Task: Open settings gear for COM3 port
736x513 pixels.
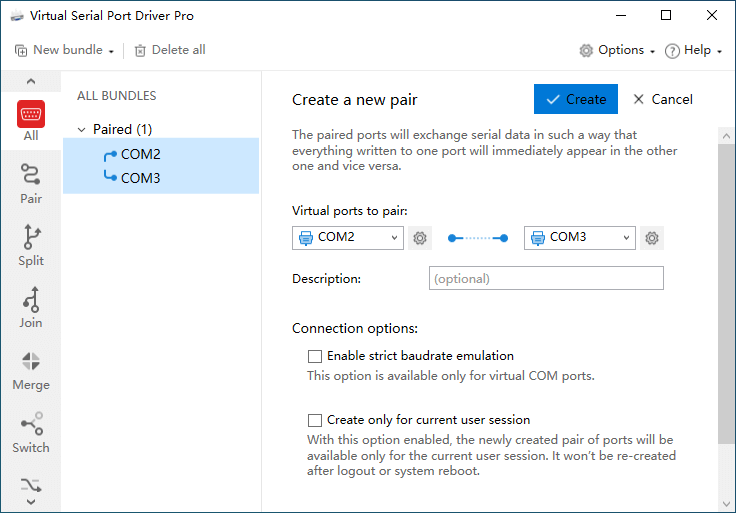Action: tap(652, 238)
